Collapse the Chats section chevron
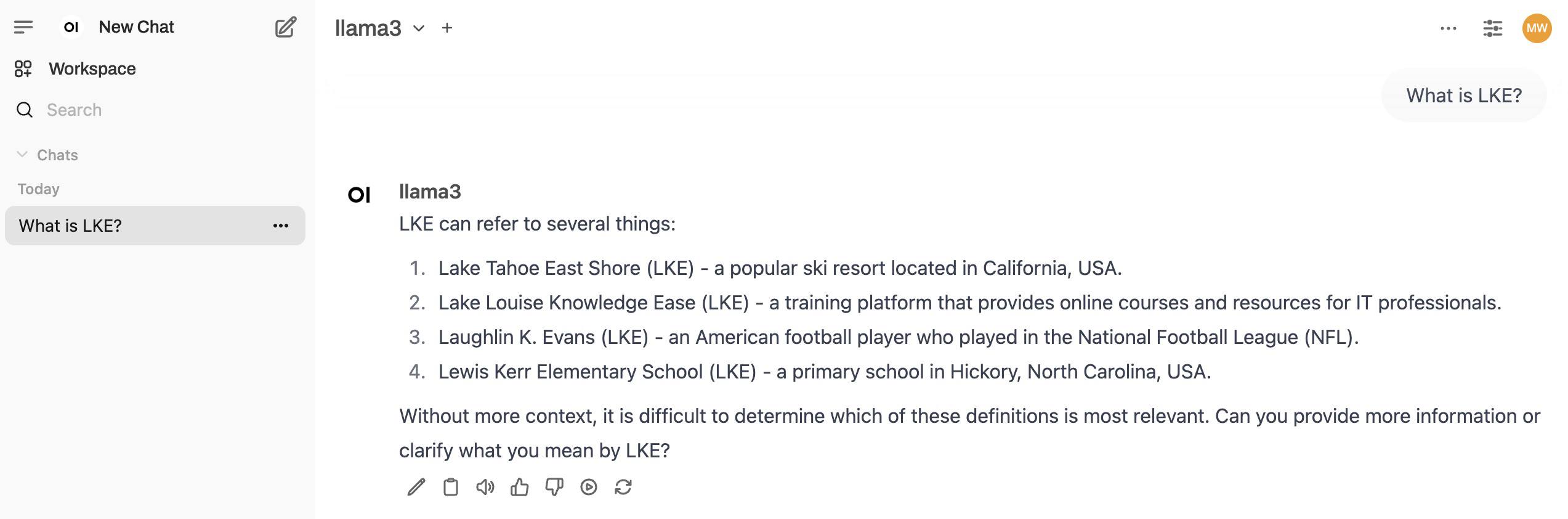This screenshot has height=519, width=1568. [x=23, y=155]
